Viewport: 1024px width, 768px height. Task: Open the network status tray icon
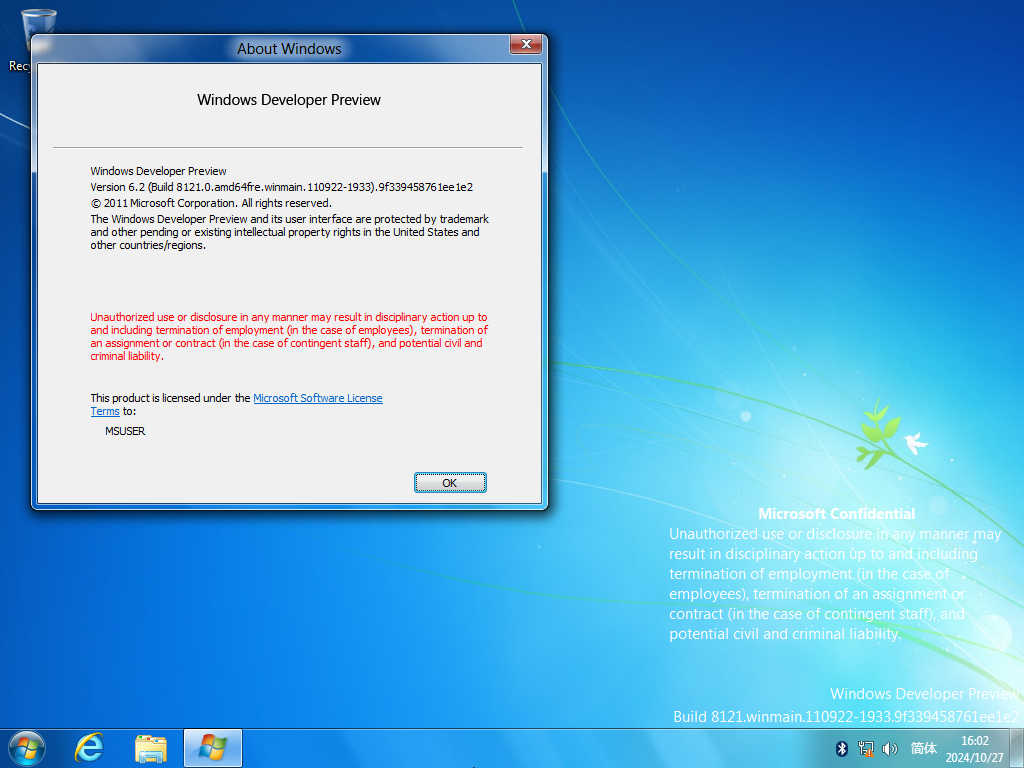[x=866, y=748]
